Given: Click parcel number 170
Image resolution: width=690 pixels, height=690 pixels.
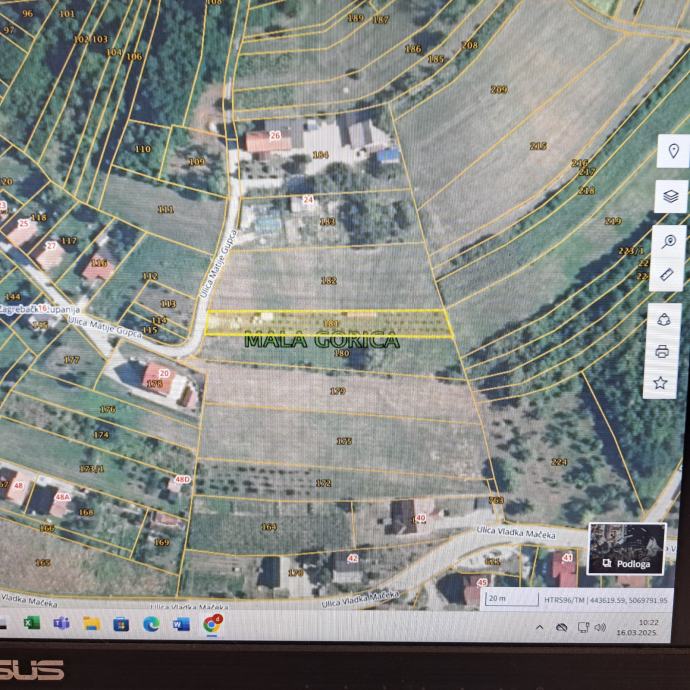Looking at the screenshot, I should pyautogui.click(x=295, y=573).
